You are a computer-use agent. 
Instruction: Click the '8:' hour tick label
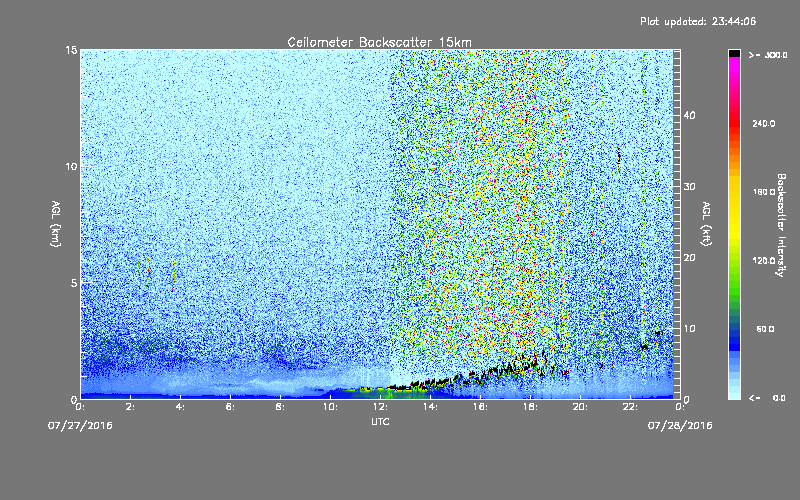281,407
